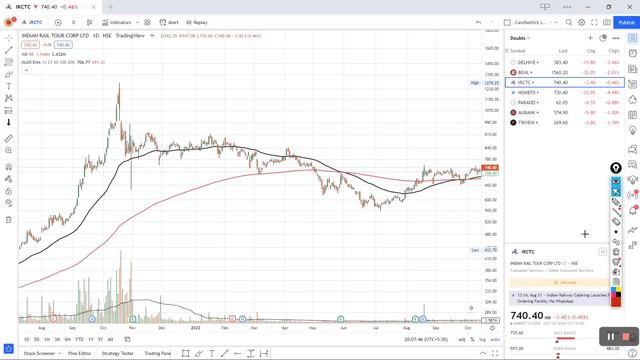Viewport: 640px width, 360px height.
Task: Click the remove drawings trash icon
Action: [x=9, y=220]
